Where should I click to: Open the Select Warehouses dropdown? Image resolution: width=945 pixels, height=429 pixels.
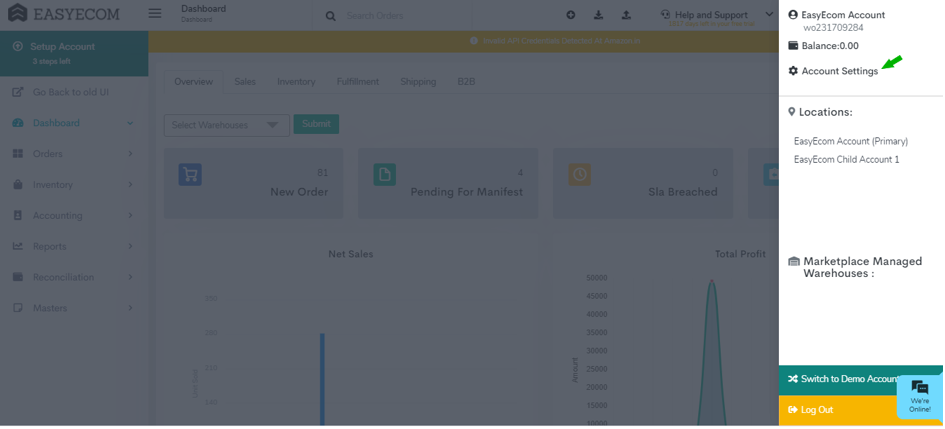(x=227, y=125)
